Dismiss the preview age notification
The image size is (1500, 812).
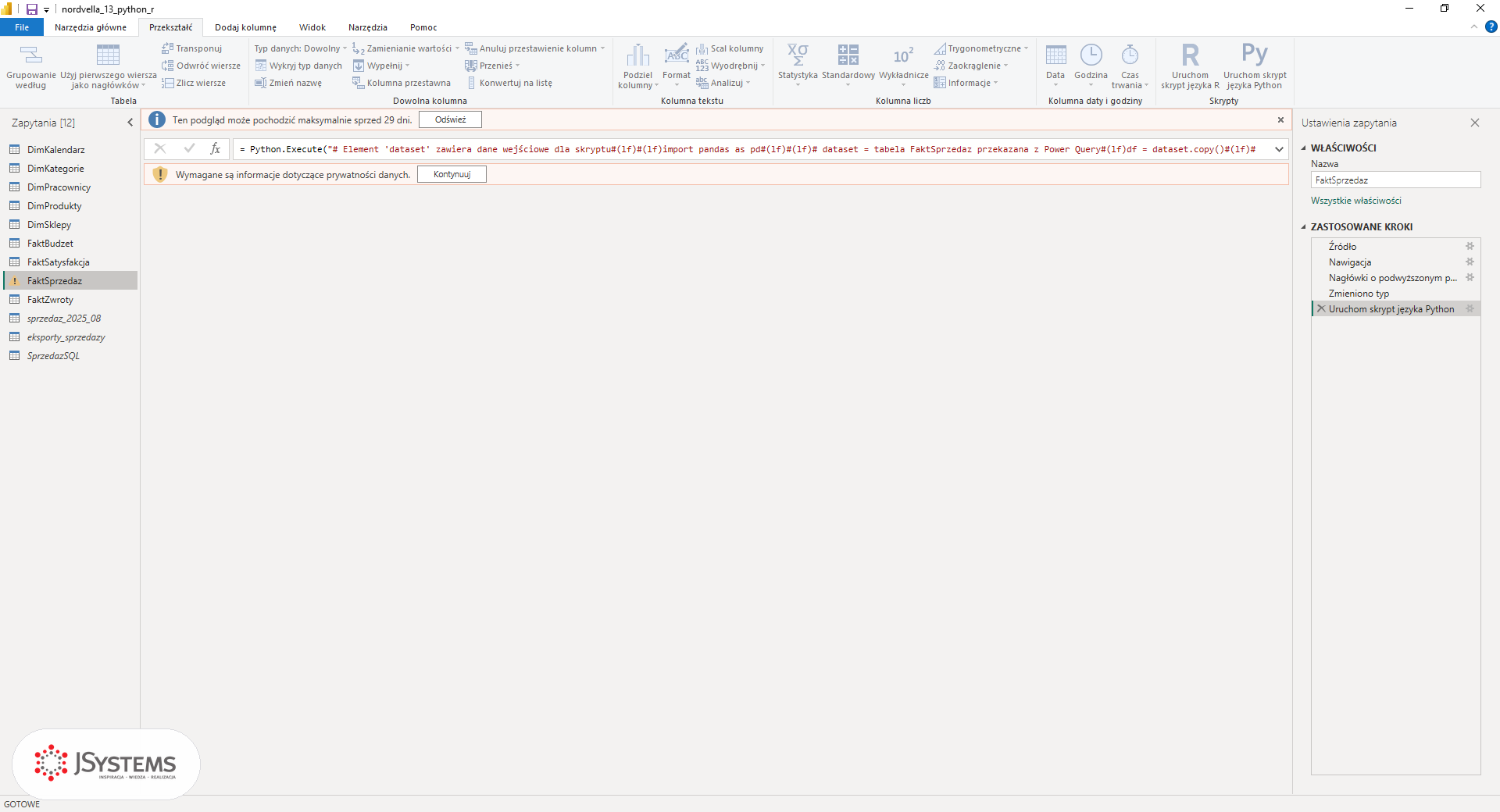[x=1280, y=119]
